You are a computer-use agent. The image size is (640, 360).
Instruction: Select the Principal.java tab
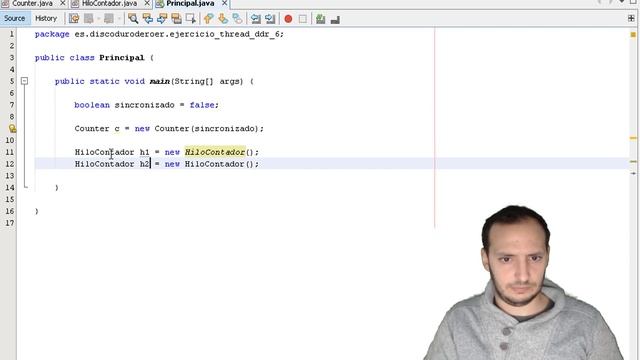pos(190,3)
